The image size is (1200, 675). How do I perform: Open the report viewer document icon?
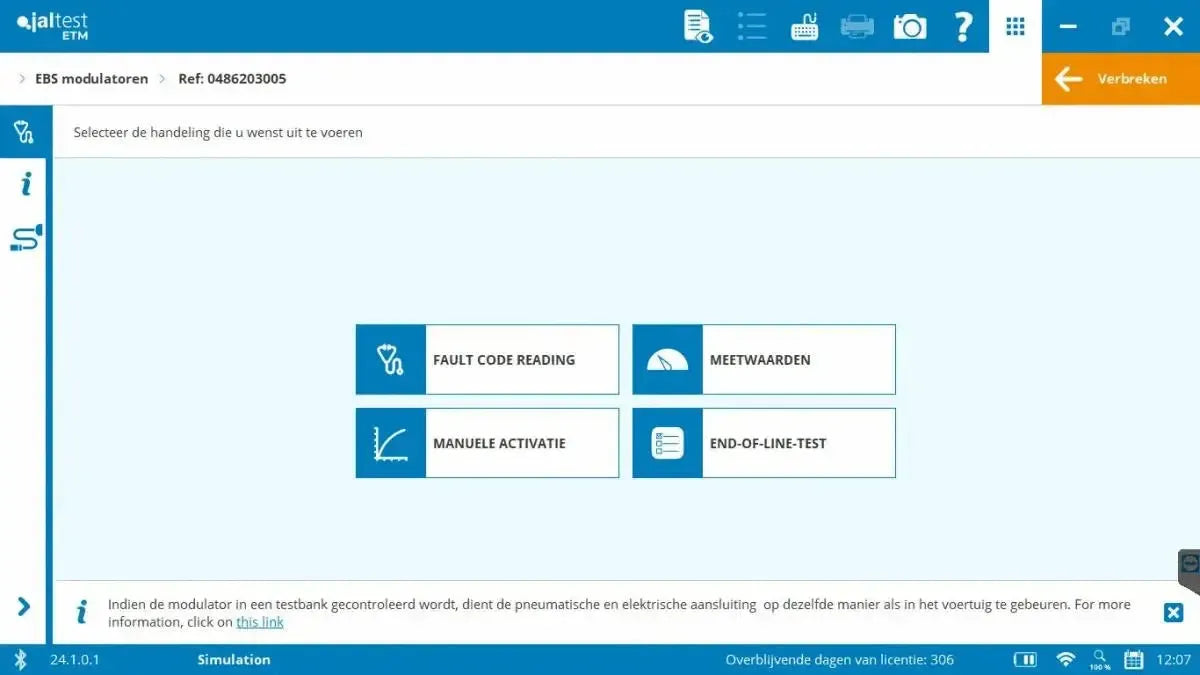698,26
